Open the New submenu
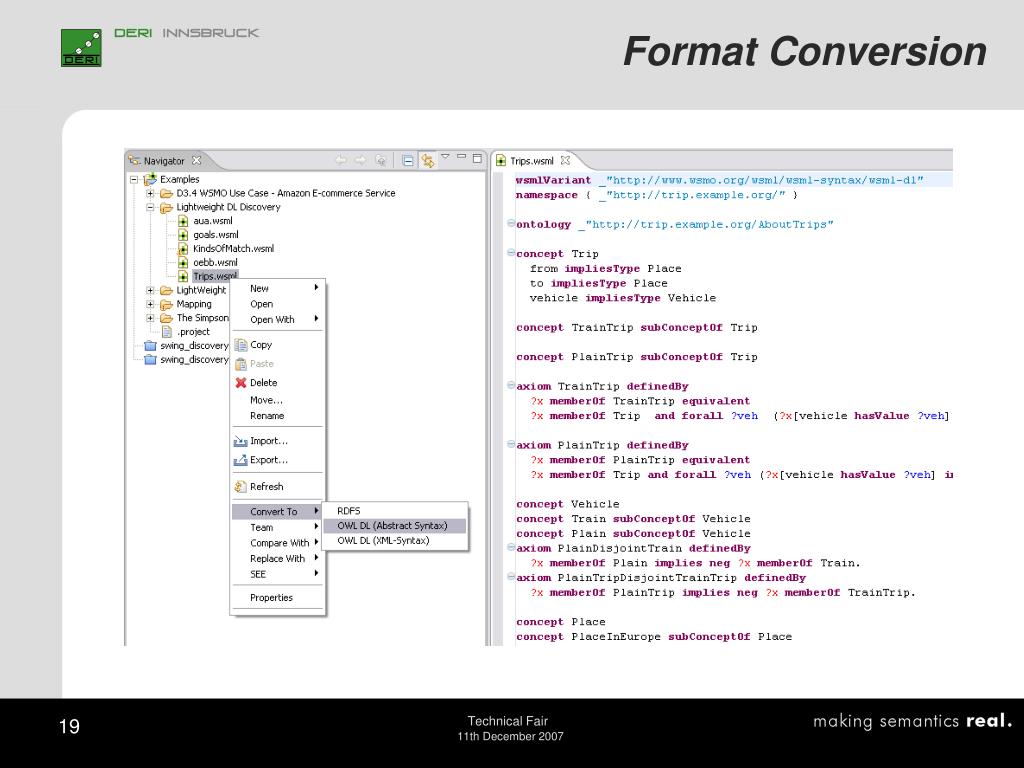Viewport: 1024px width, 768px height. [x=278, y=288]
